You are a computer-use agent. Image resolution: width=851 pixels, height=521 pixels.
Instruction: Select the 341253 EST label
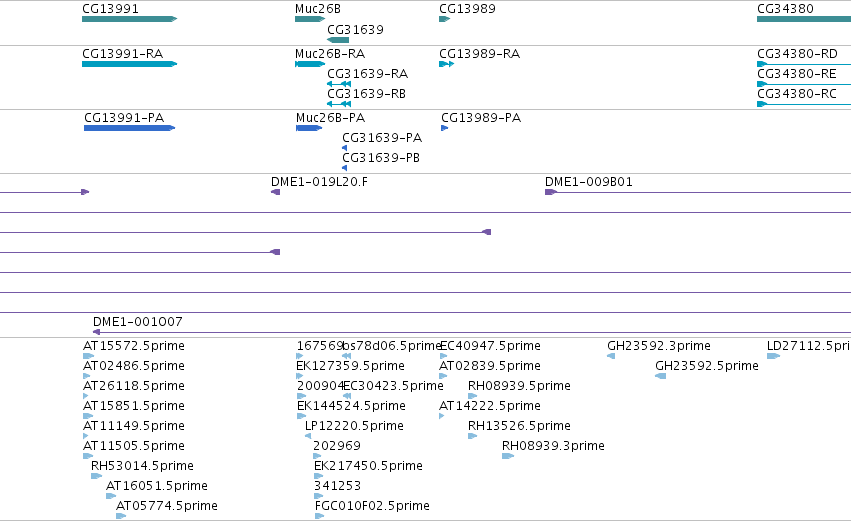click(338, 486)
